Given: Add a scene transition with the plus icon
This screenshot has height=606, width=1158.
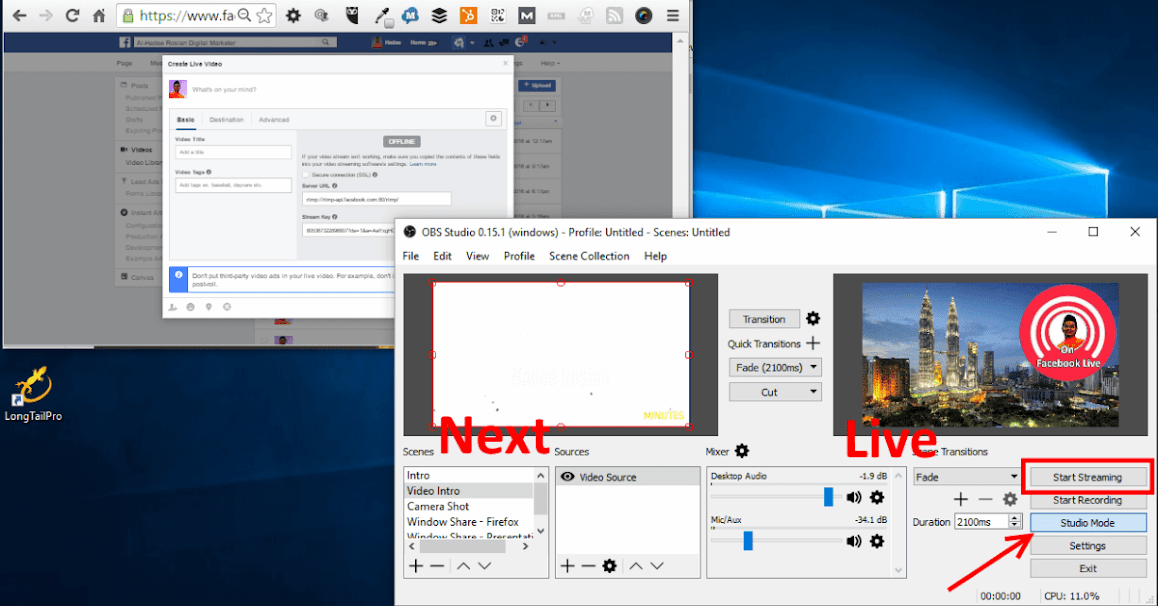Looking at the screenshot, I should pyautogui.click(x=960, y=500).
